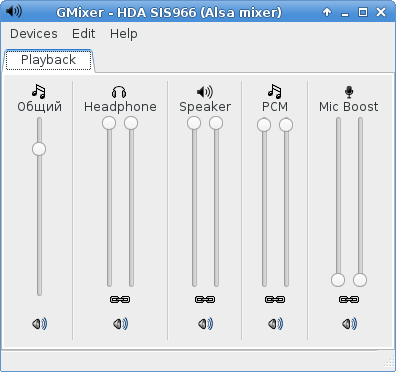This screenshot has width=396, height=372.
Task: Click the Headphone label text
Action: click(x=120, y=107)
